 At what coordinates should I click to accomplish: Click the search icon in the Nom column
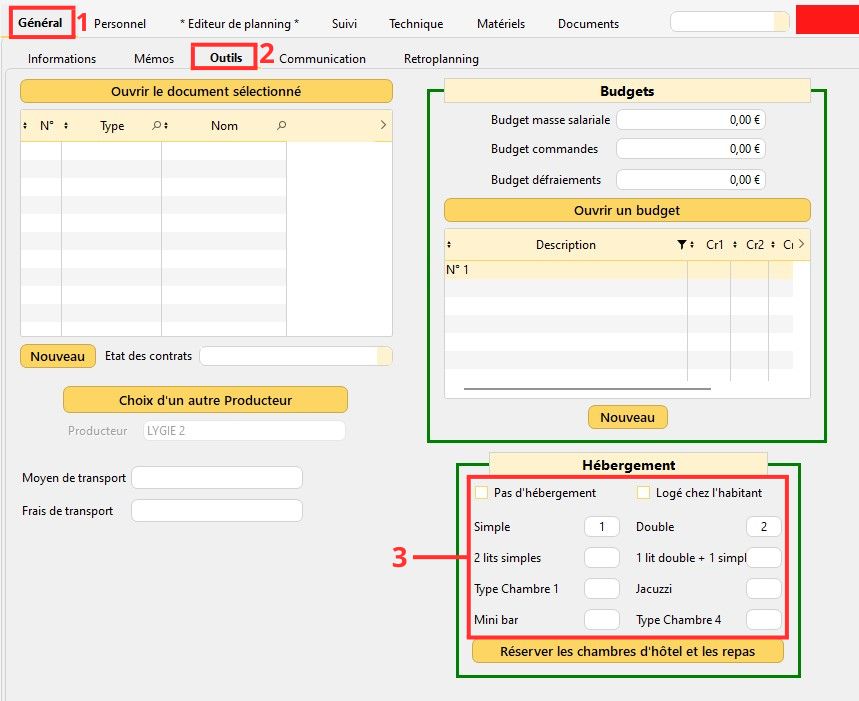tap(281, 126)
